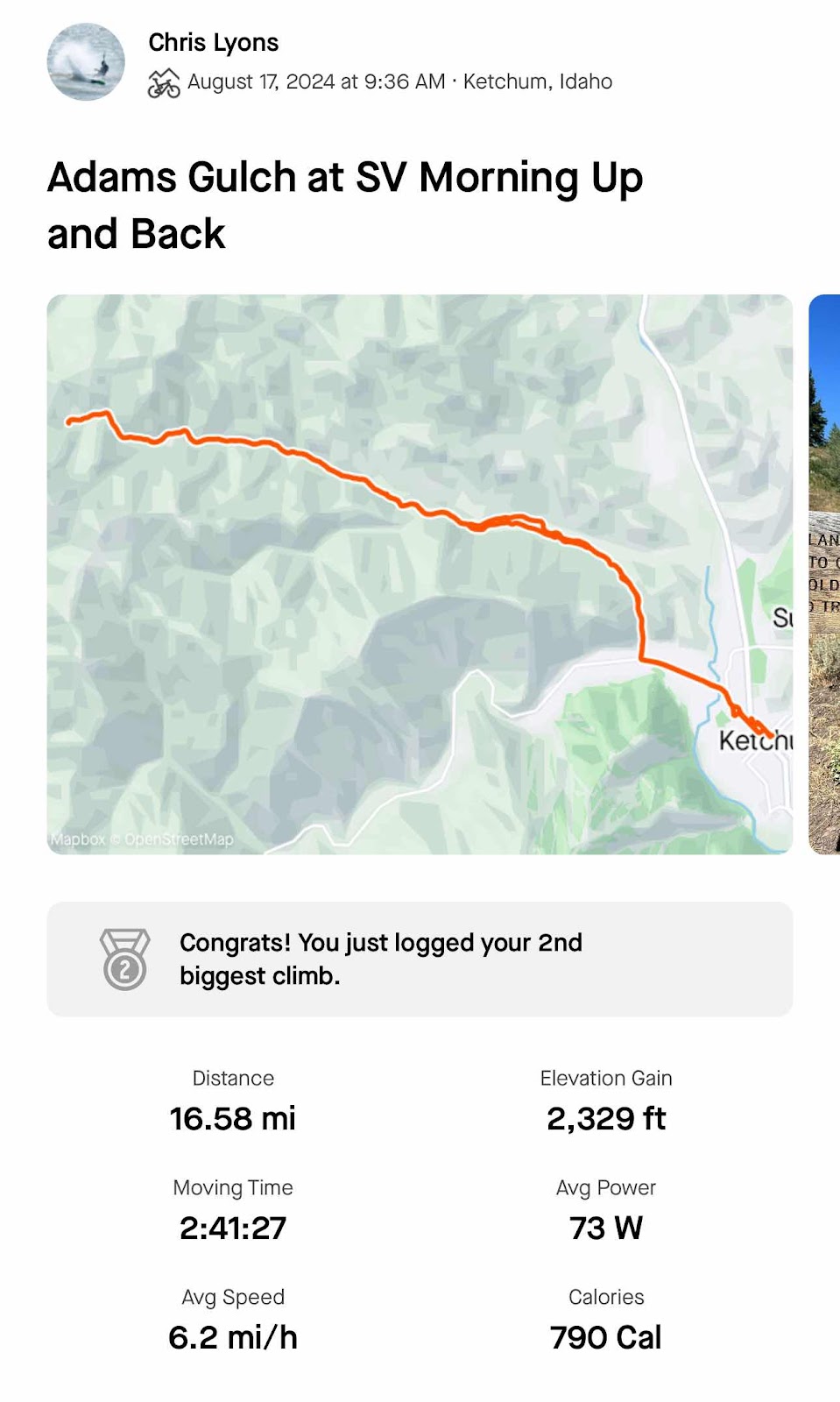Click the Avg Power 73 W value
This screenshot has height=1402, width=840.
tap(606, 1229)
